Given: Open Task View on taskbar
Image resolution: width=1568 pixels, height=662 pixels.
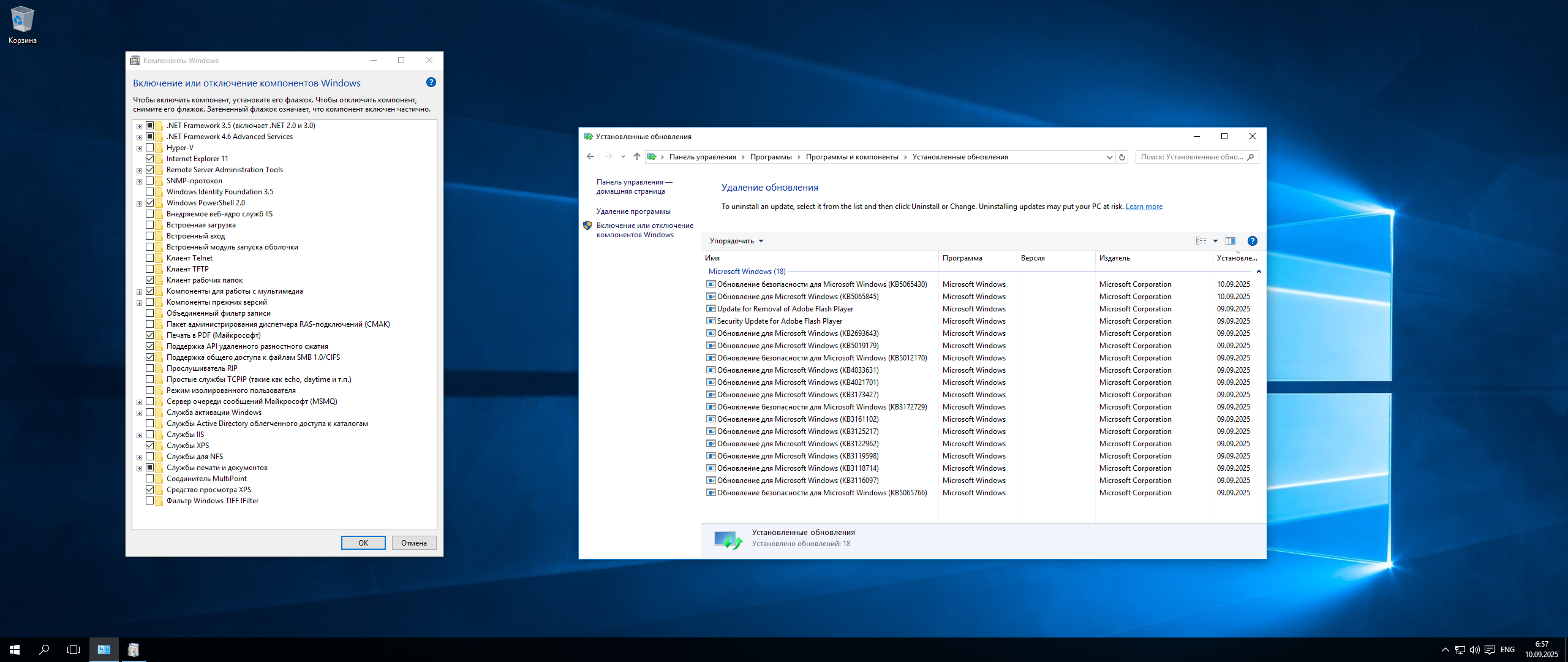Looking at the screenshot, I should (x=73, y=650).
